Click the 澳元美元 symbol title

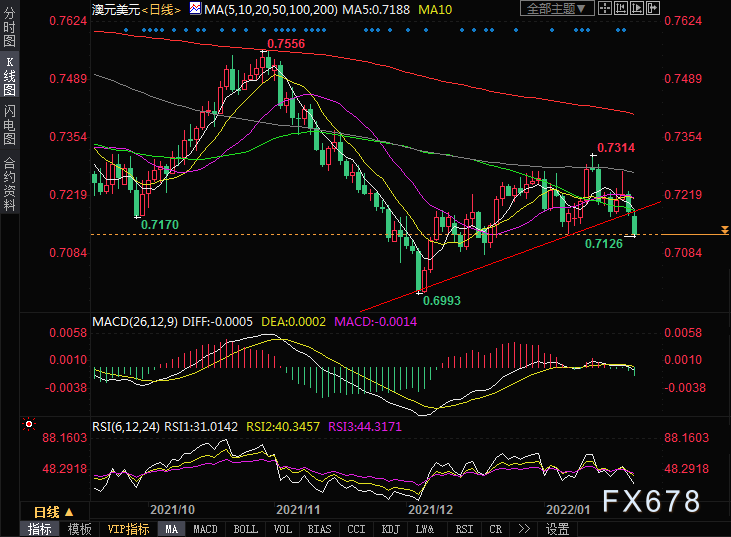(117, 9)
